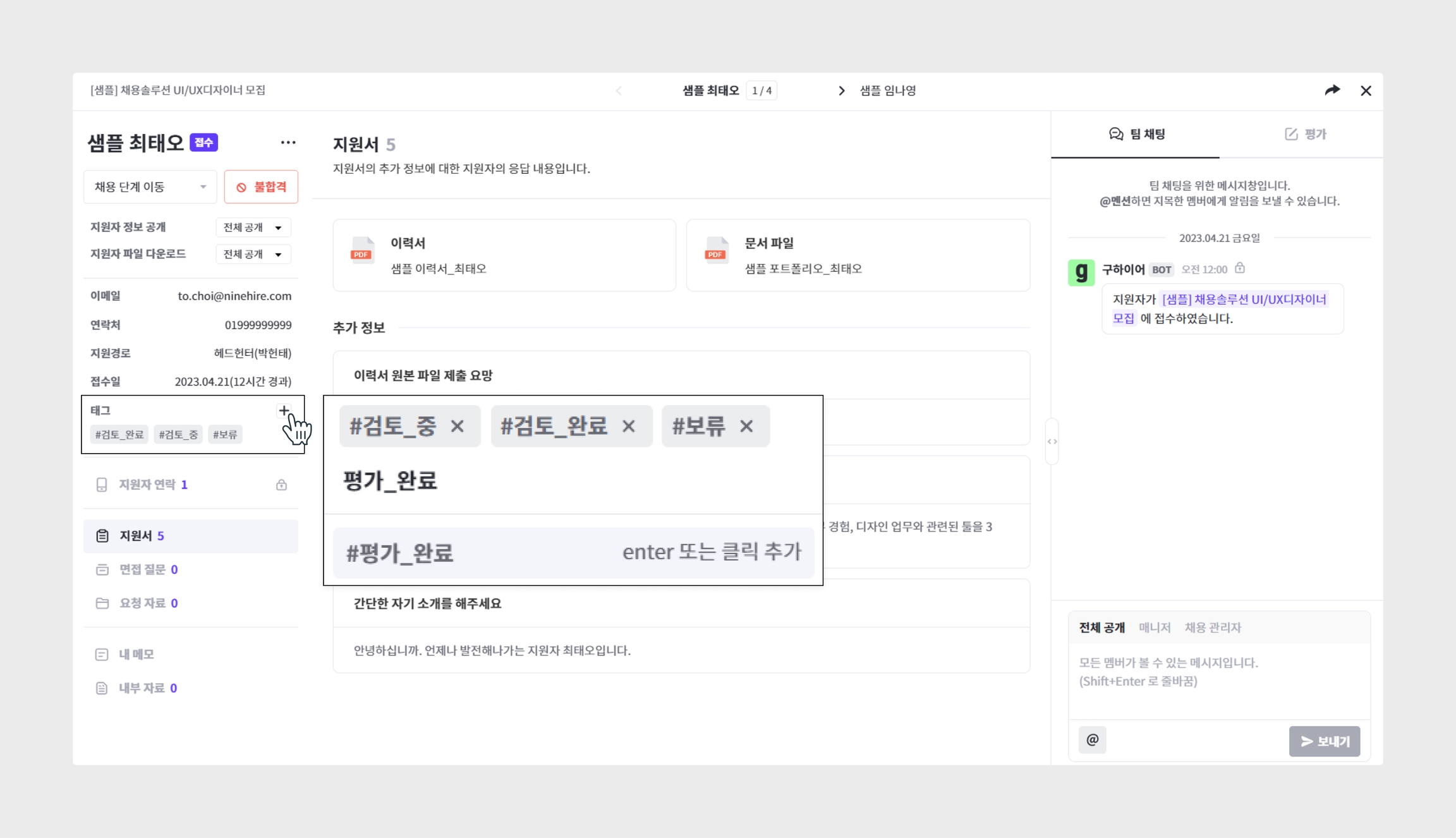
Task: Open the three-dot more options menu
Action: coord(288,143)
